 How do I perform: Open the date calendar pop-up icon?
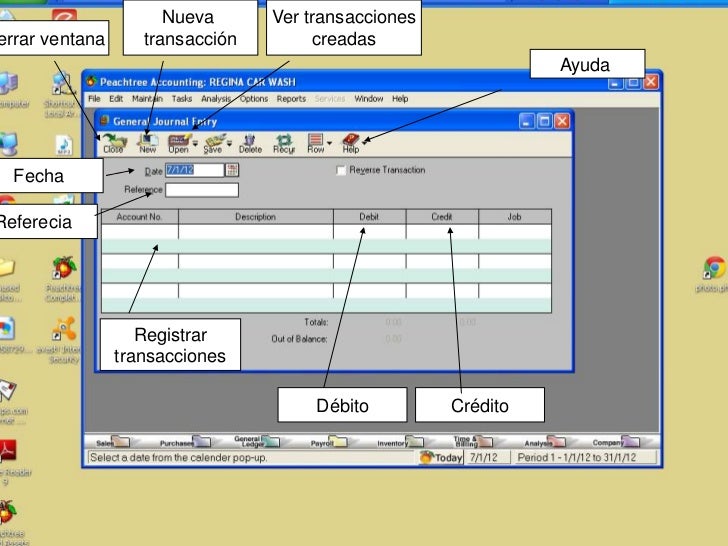click(232, 170)
